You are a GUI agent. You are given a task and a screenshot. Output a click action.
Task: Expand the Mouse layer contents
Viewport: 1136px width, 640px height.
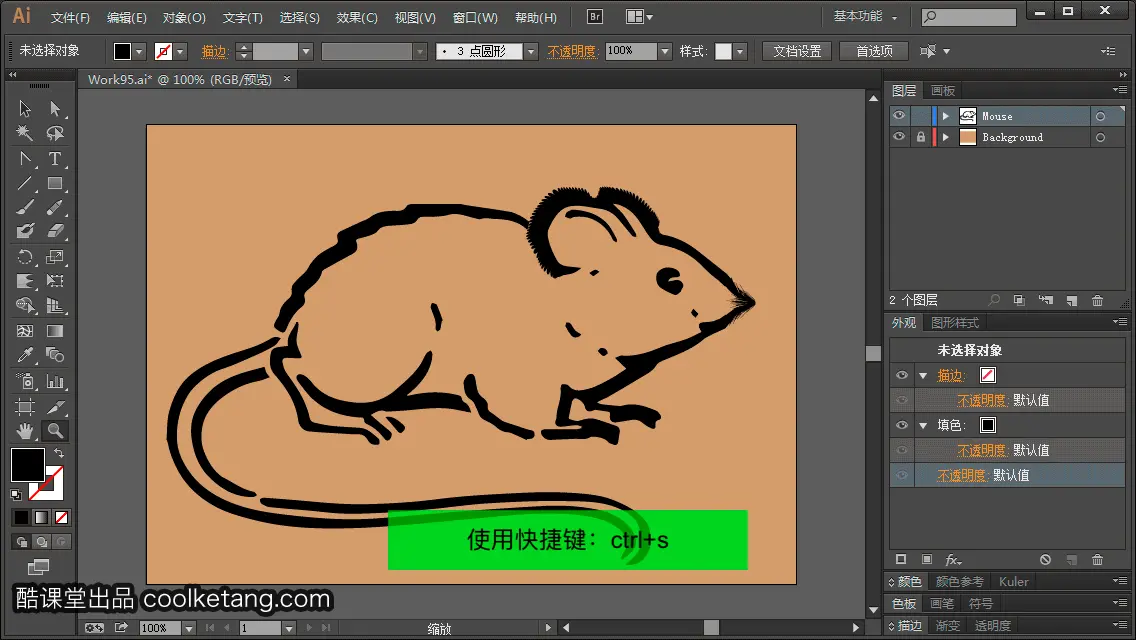coord(945,116)
